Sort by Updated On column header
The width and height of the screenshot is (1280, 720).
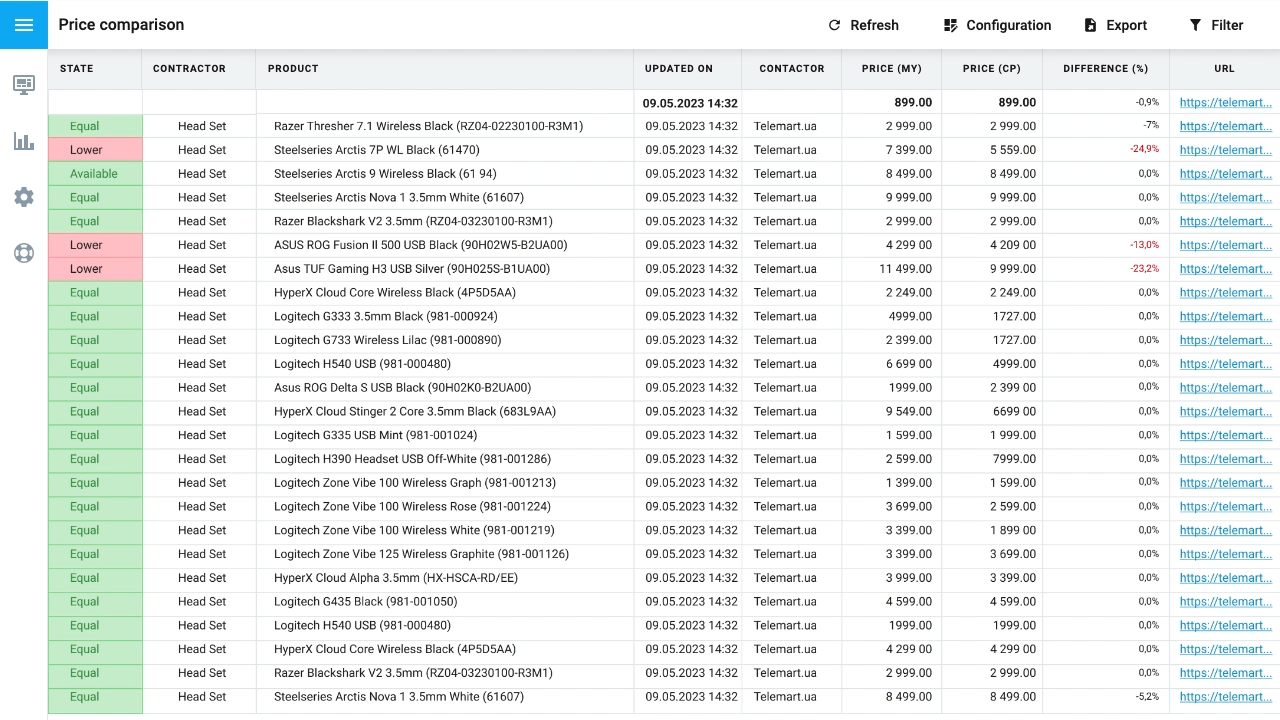tap(678, 69)
